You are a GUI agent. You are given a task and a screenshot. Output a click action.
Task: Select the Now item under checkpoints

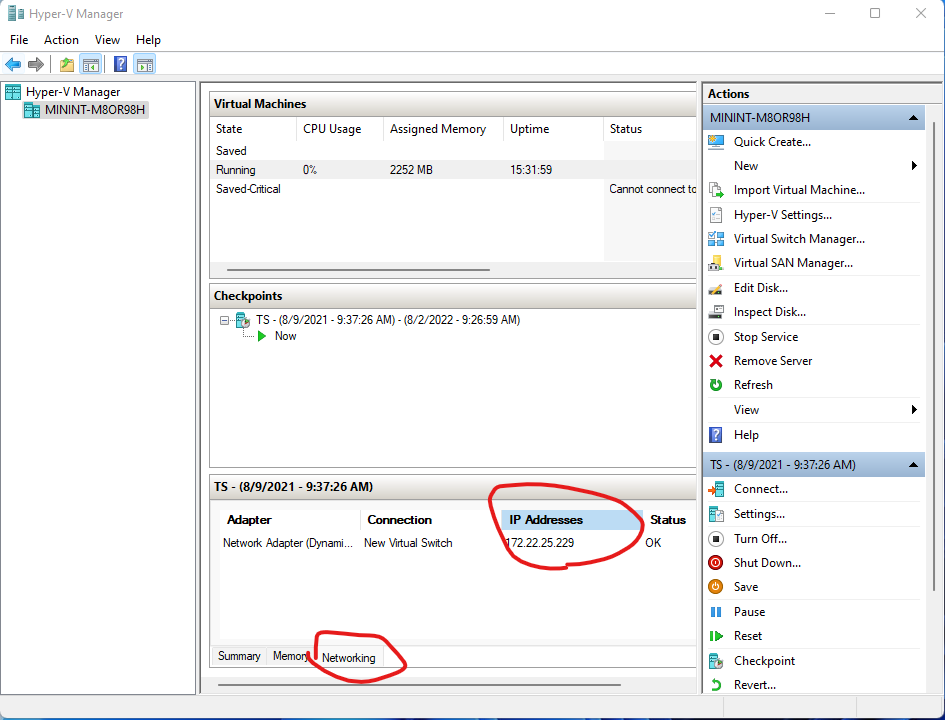(285, 336)
